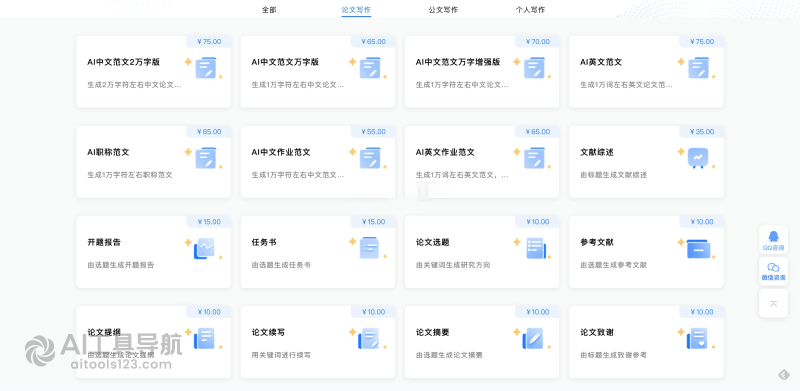Click the 论文续写 edit document icon
Screen dimensions: 800x391
tap(369, 338)
